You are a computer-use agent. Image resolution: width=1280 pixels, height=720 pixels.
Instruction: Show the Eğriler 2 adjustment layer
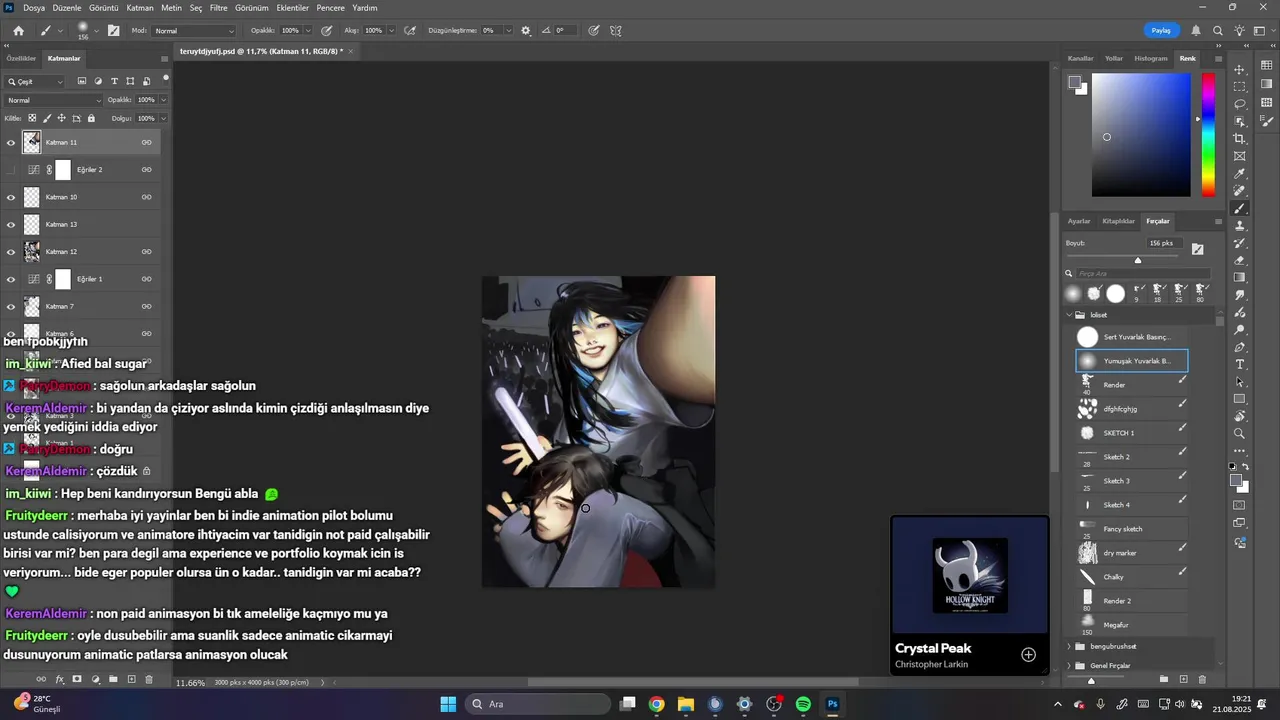click(x=11, y=170)
